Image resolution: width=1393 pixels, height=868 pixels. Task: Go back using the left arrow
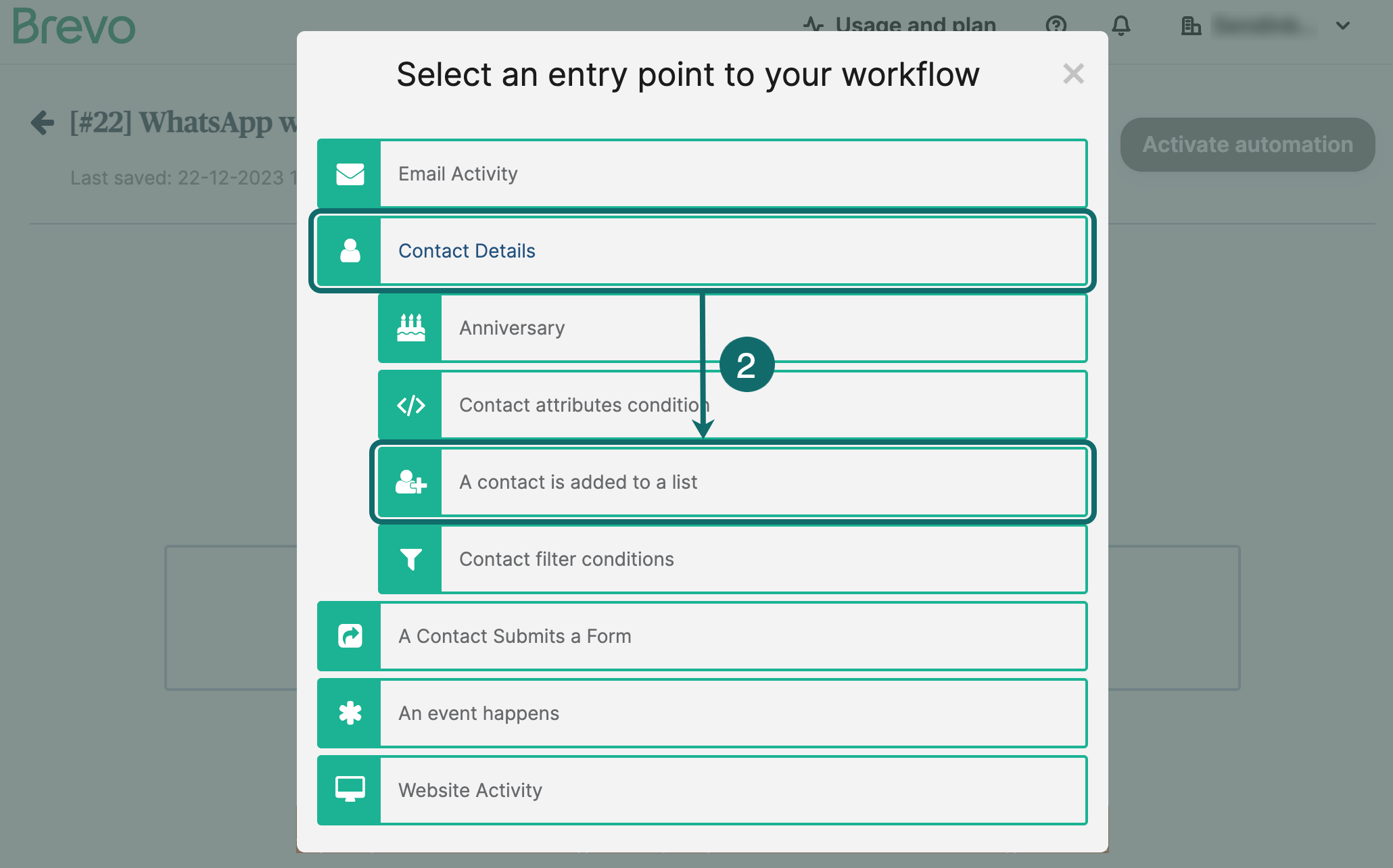coord(42,123)
